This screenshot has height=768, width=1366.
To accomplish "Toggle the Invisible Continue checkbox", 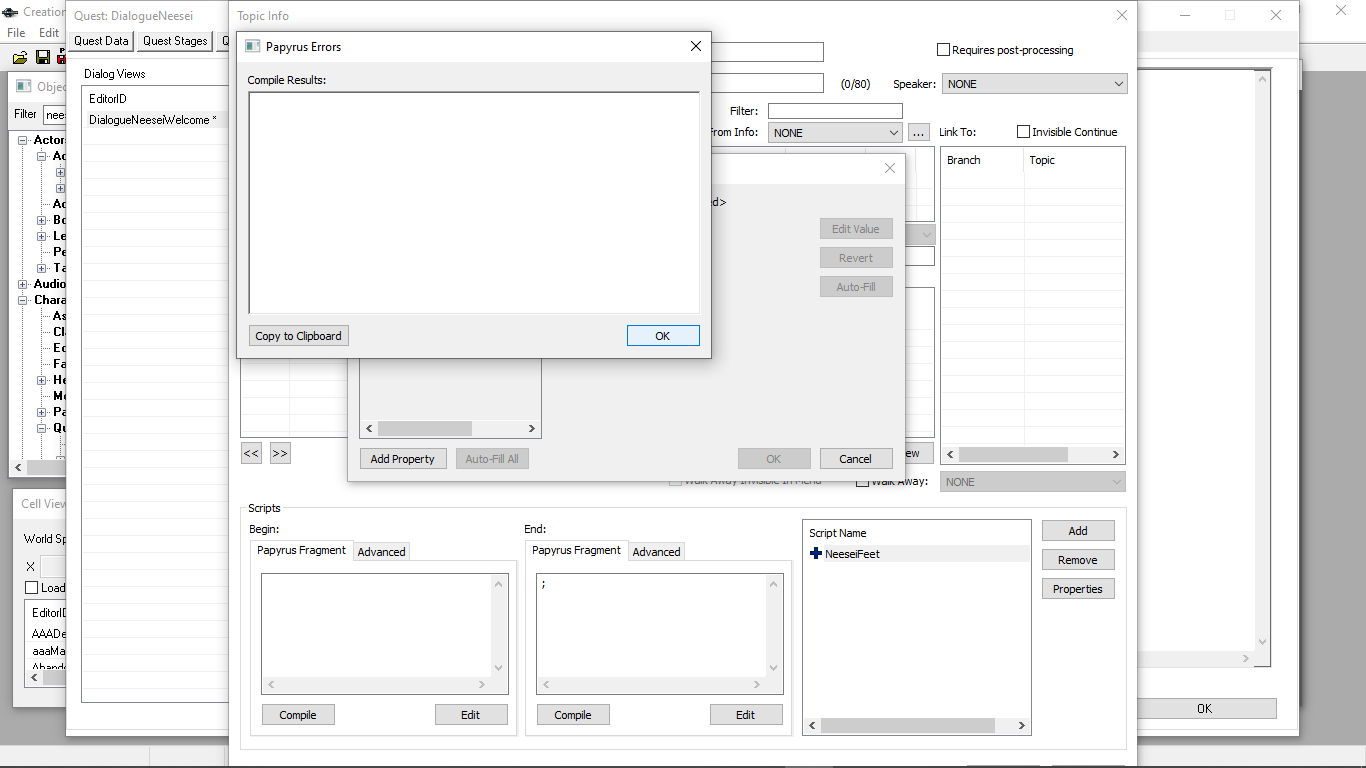I will 1023,132.
